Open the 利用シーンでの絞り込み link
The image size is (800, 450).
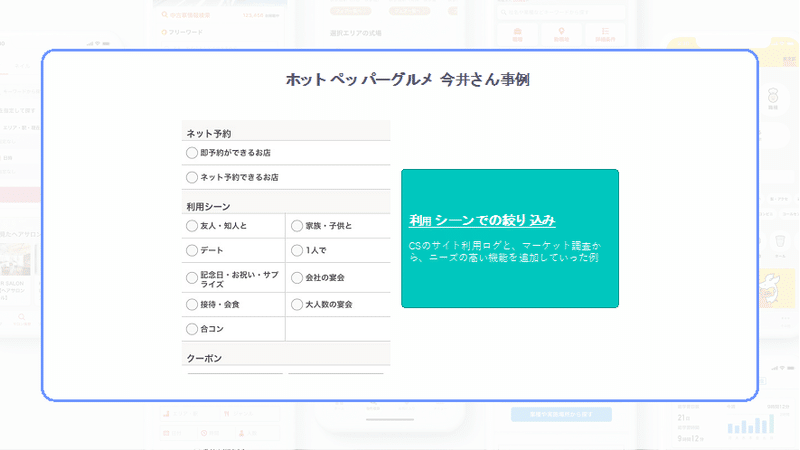point(482,220)
